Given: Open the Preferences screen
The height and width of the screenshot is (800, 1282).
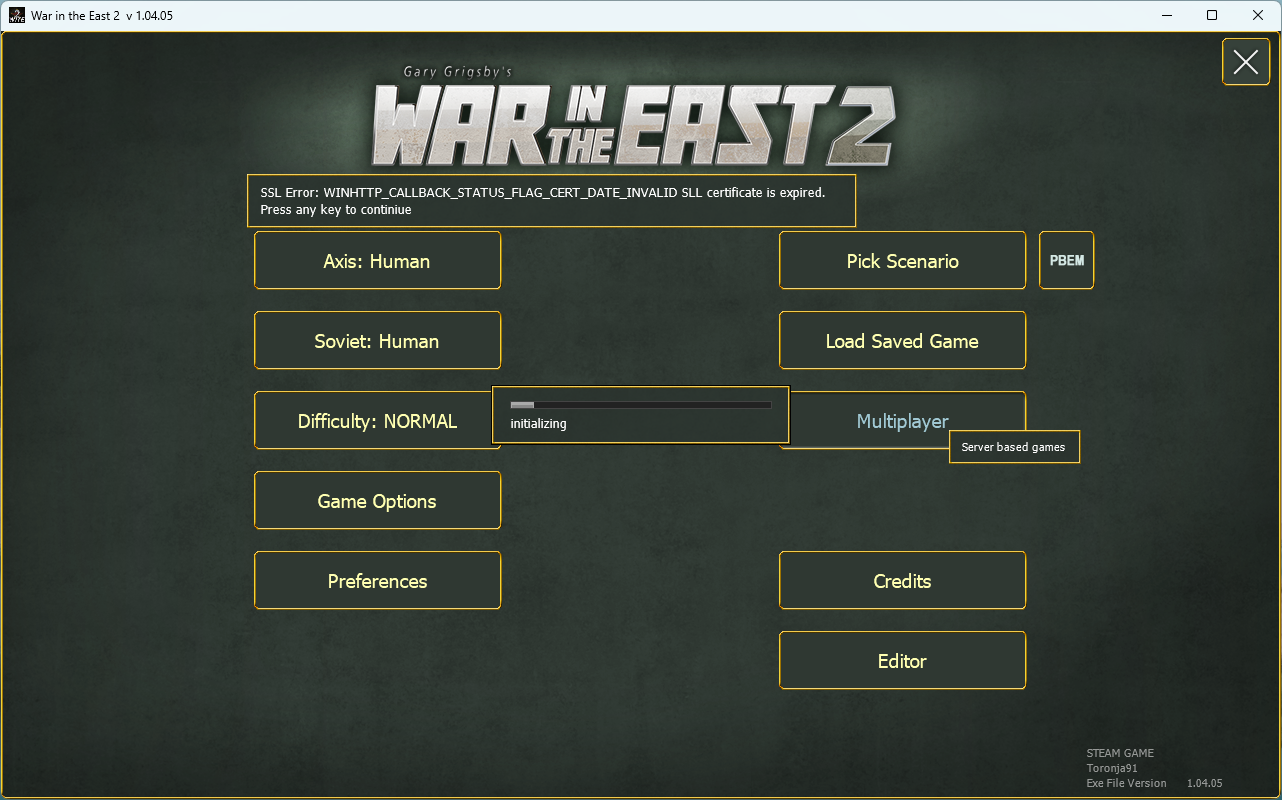Looking at the screenshot, I should point(377,581).
